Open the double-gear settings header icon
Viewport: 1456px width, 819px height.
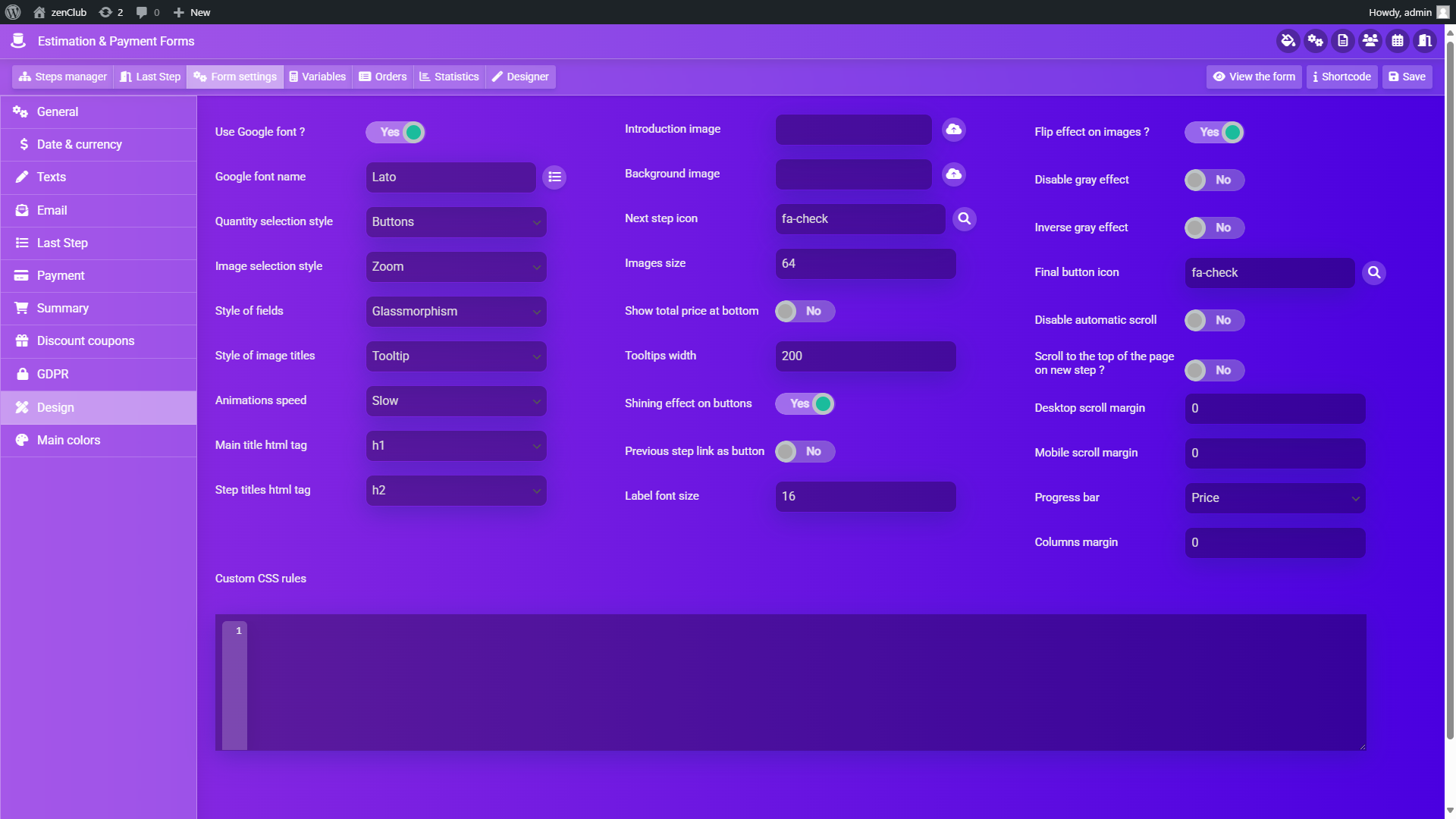(1315, 41)
